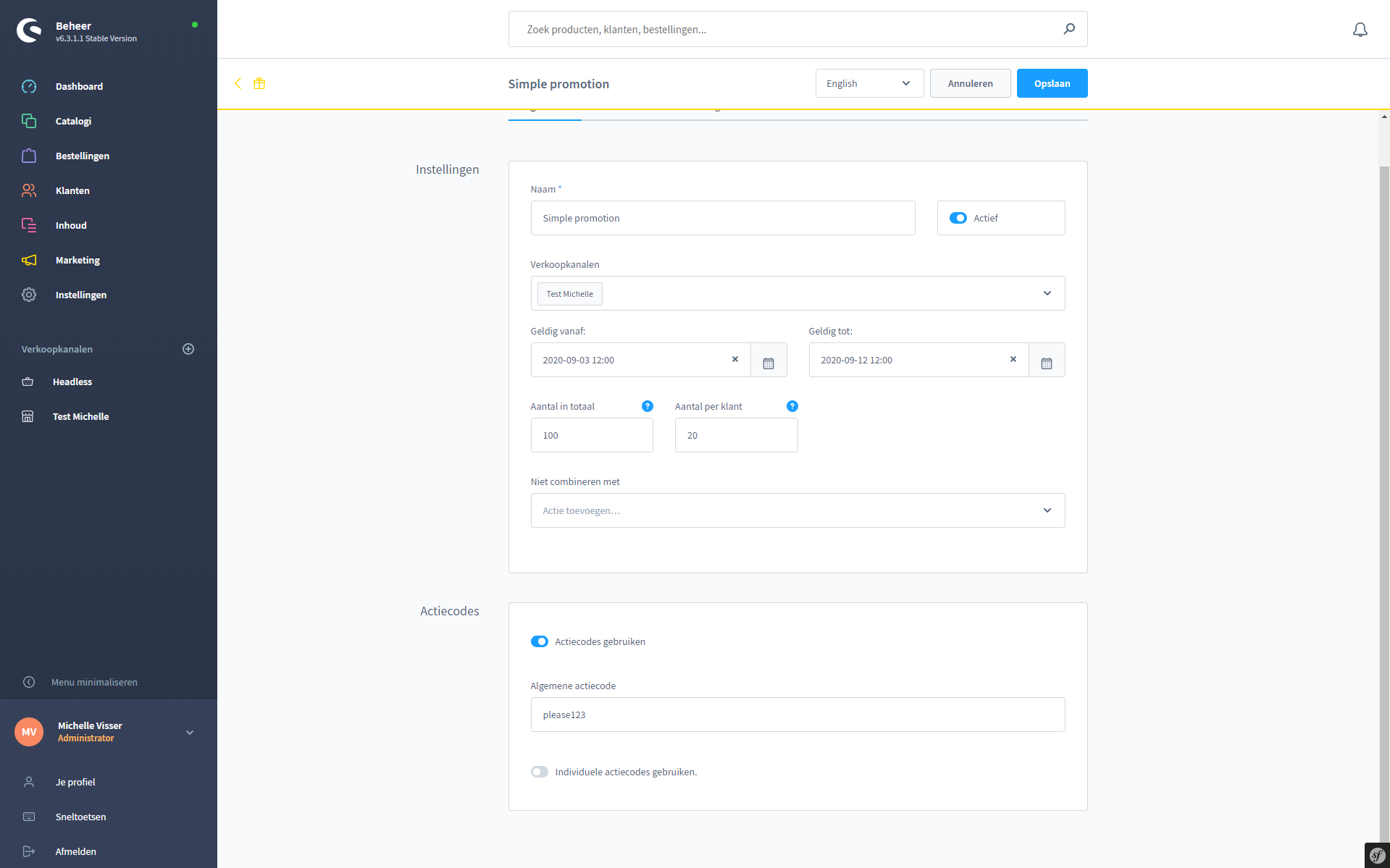Click the Annuleren button
This screenshot has height=868, width=1390.
pos(970,83)
